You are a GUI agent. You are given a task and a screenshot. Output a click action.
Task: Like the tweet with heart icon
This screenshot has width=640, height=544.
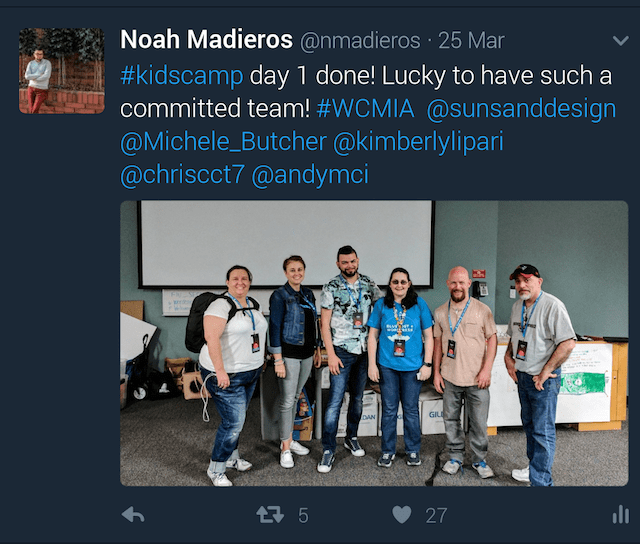(x=402, y=515)
